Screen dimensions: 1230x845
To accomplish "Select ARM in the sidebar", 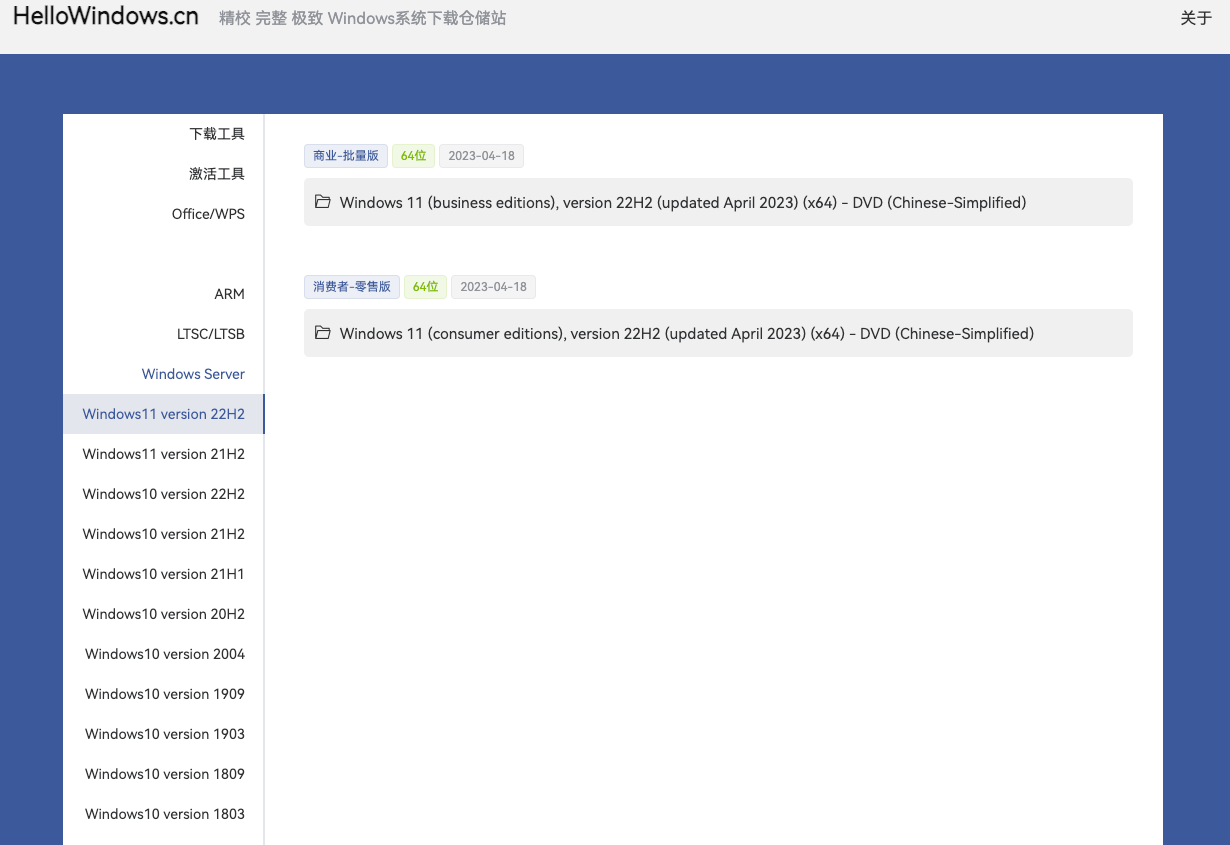I will pos(229,294).
